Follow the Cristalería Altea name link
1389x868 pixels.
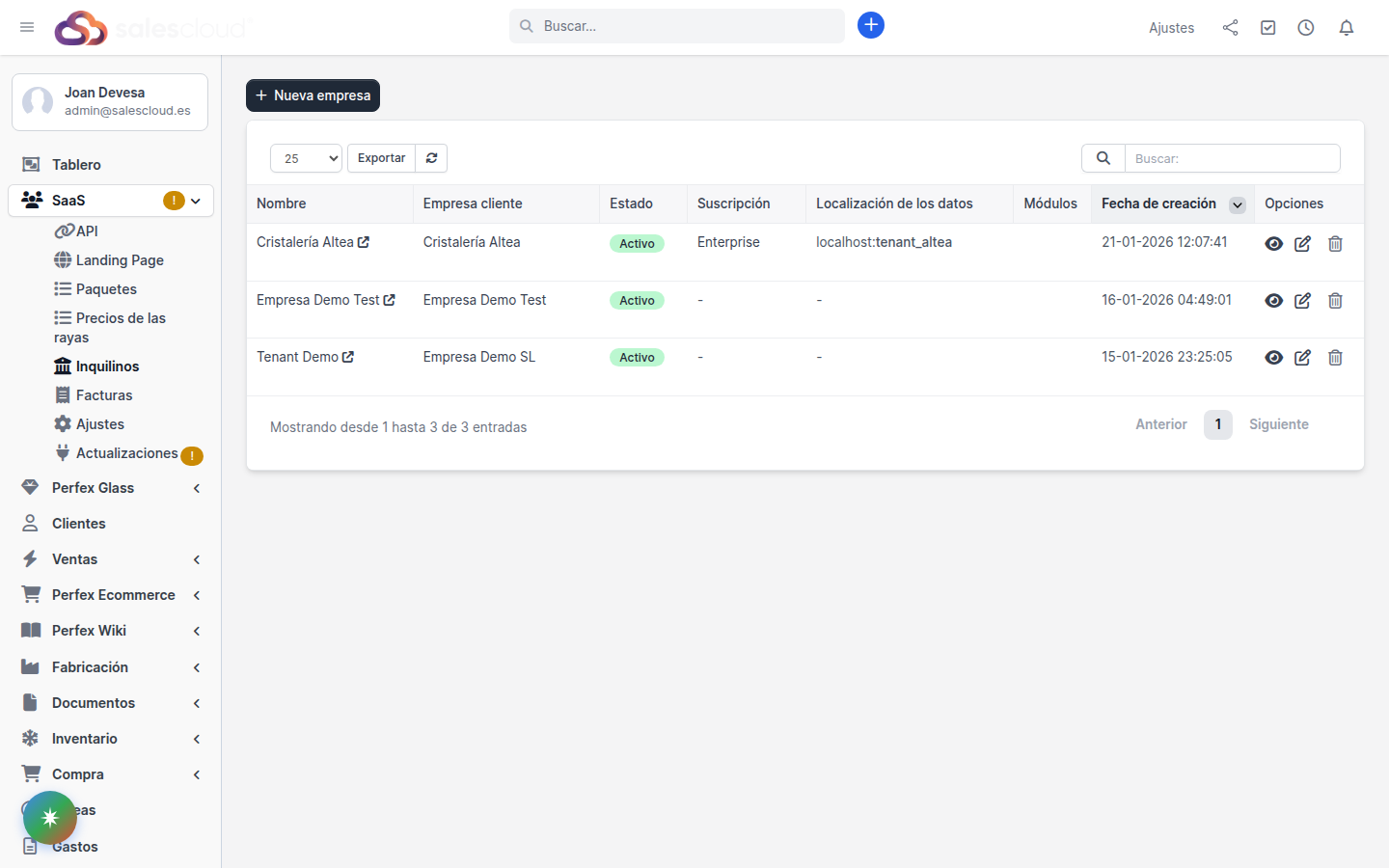305,241
